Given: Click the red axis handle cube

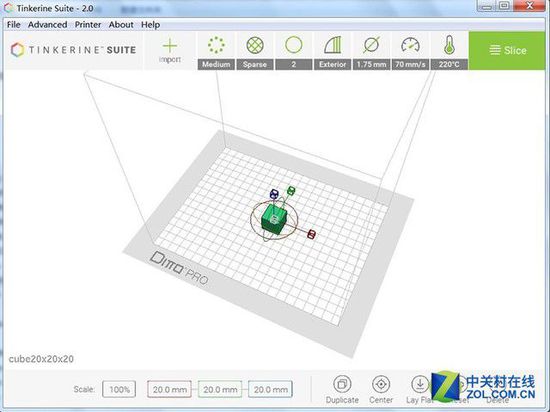Looking at the screenshot, I should [311, 234].
